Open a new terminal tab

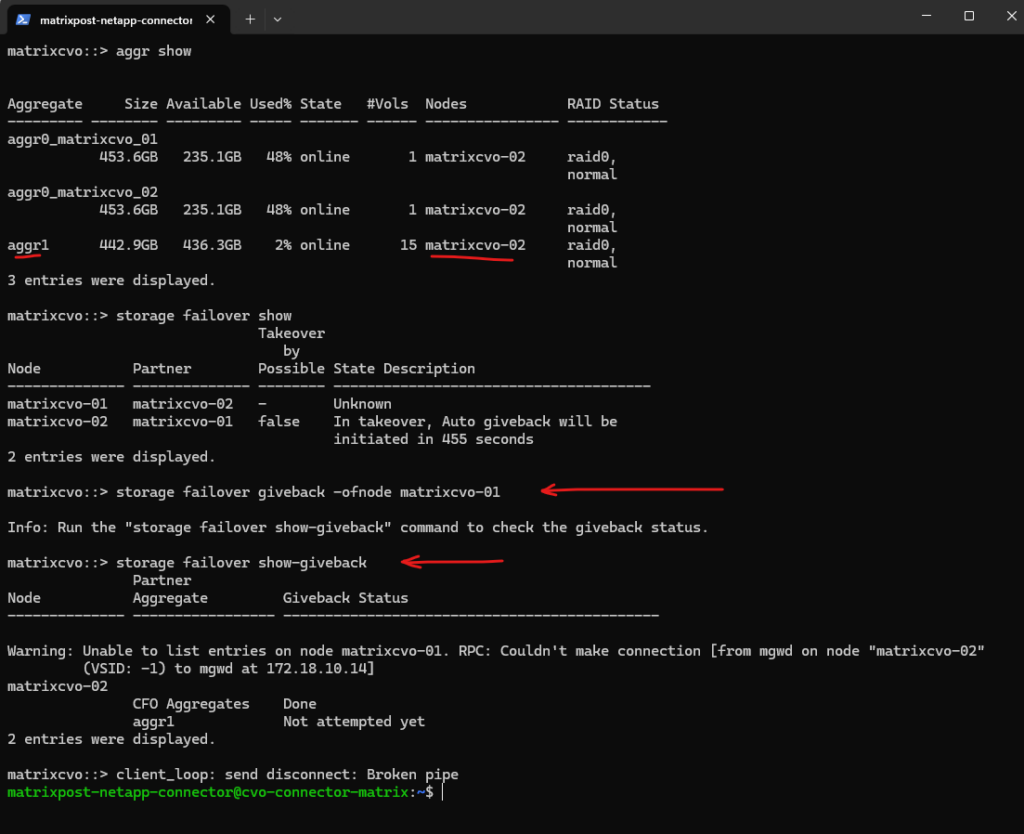click(x=250, y=19)
